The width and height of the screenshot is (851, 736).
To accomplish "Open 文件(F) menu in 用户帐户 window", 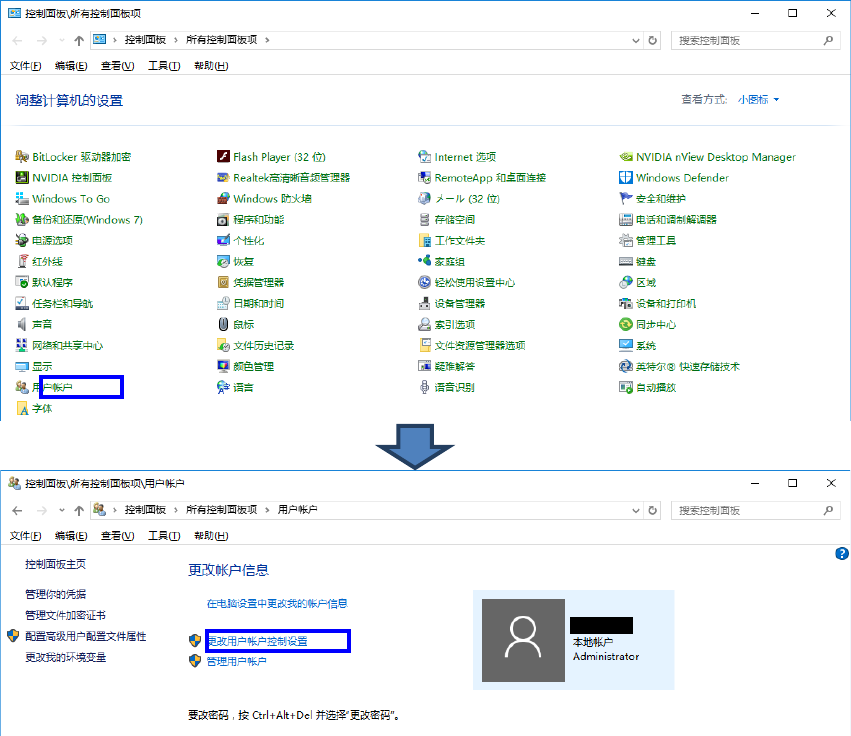I will point(26,536).
